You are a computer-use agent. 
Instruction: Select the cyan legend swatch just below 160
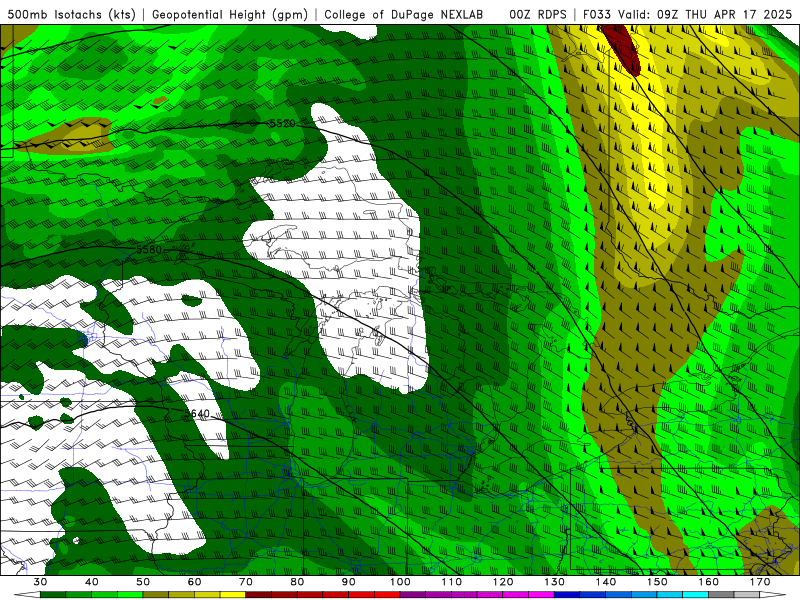(x=695, y=595)
